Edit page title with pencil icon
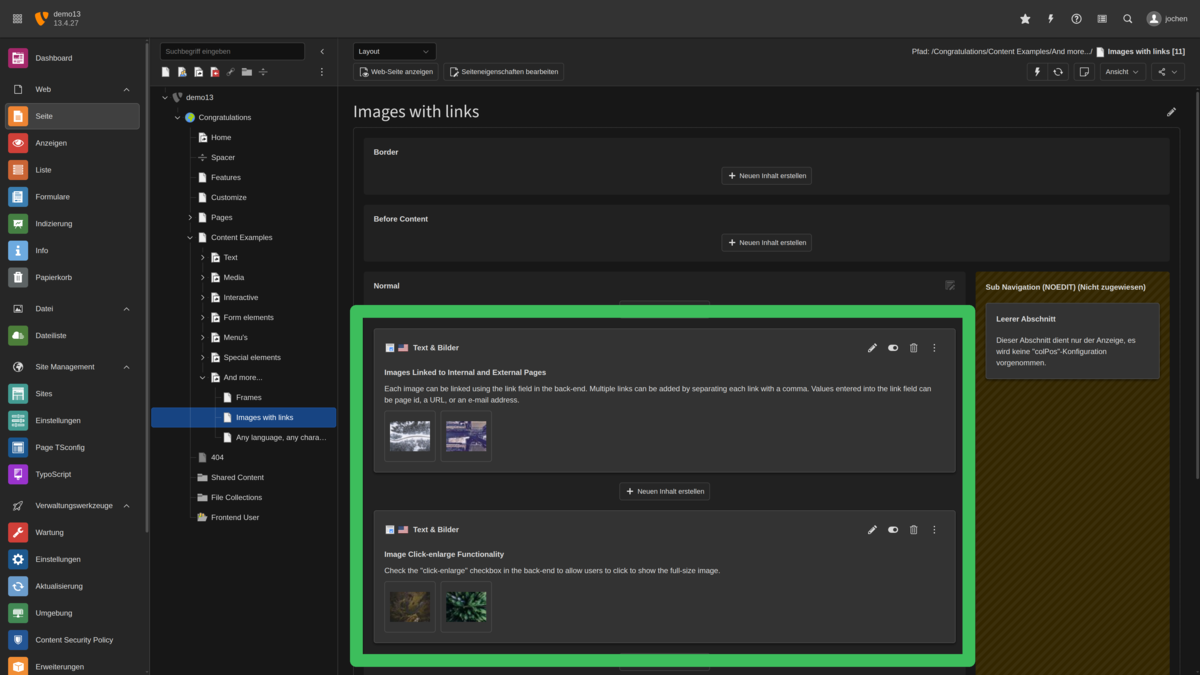Viewport: 1200px width, 675px height. (1171, 112)
